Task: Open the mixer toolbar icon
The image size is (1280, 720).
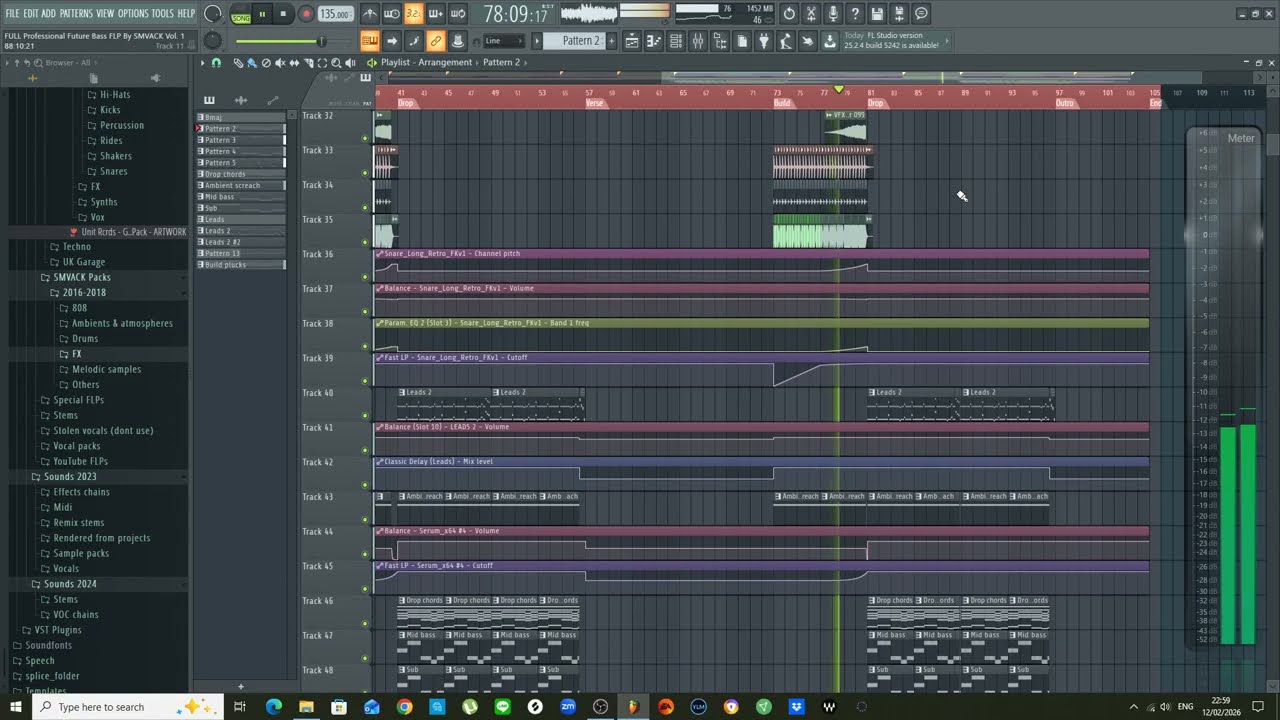Action: click(x=698, y=41)
